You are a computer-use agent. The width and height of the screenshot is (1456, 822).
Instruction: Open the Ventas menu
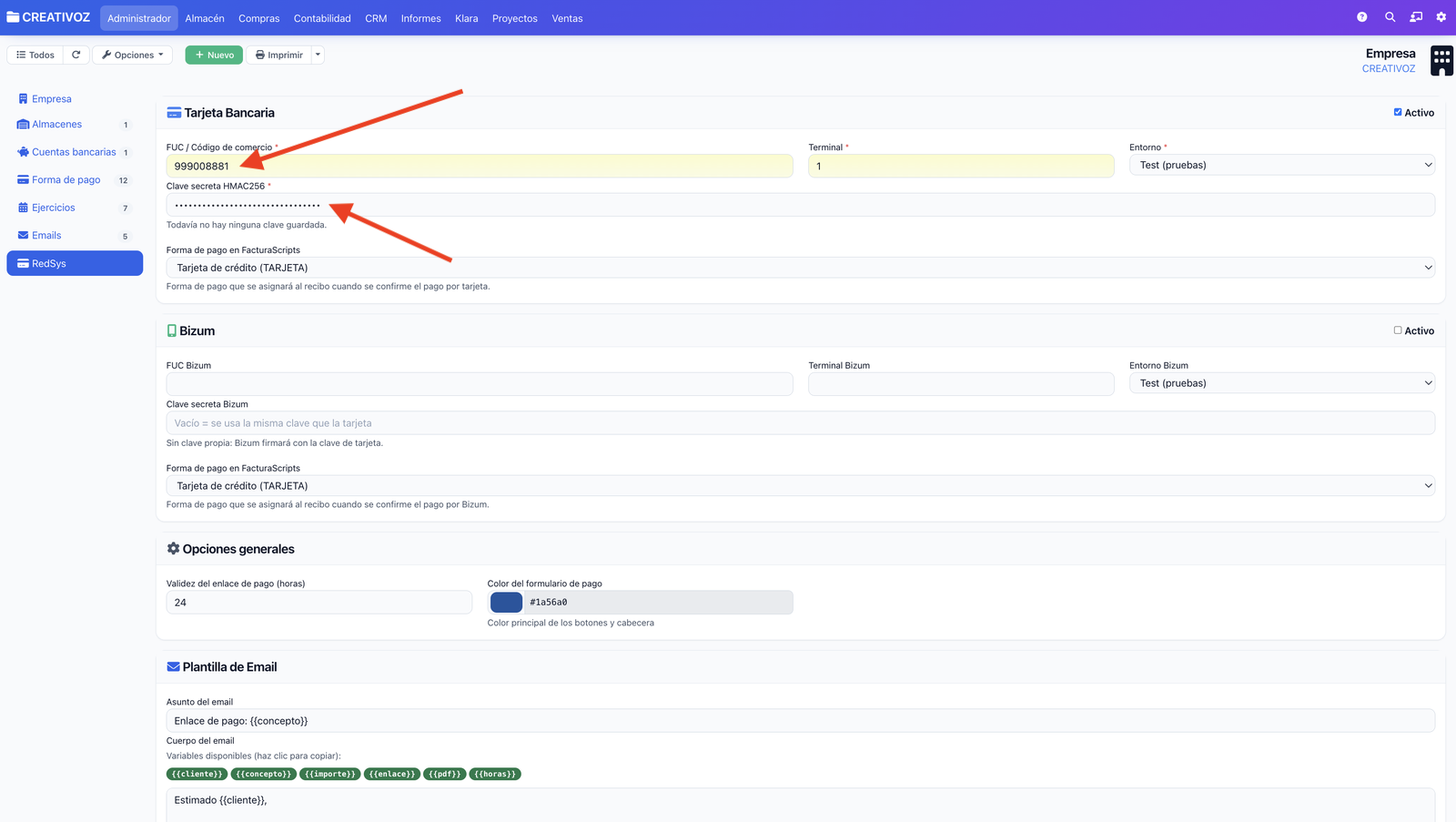tap(567, 18)
